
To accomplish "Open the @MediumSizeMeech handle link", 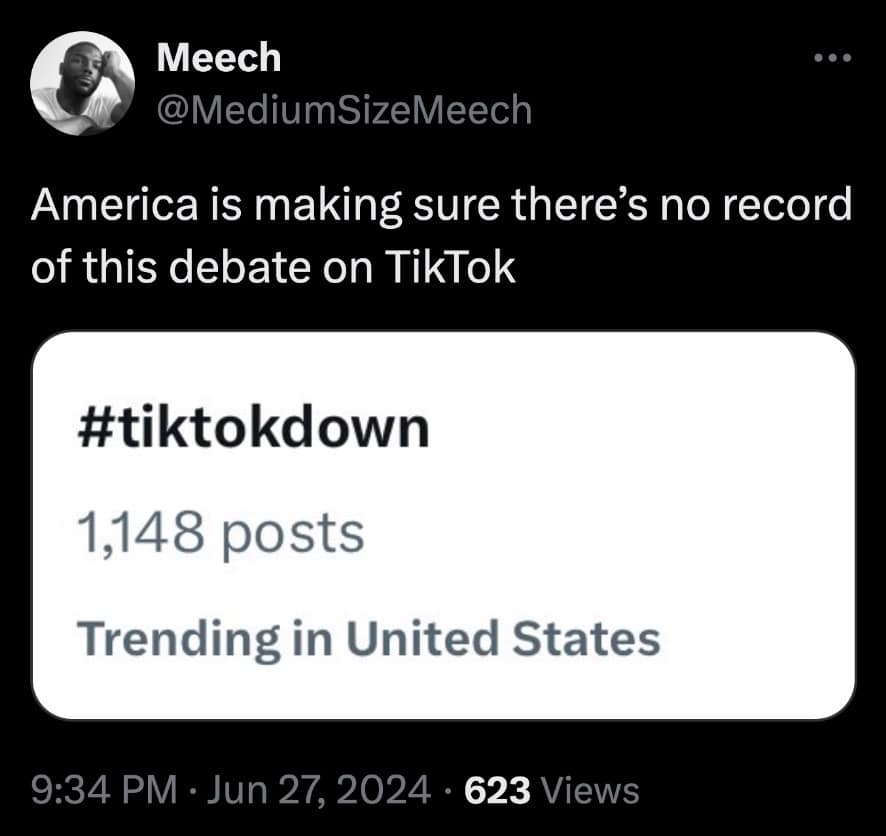I will tap(344, 108).
